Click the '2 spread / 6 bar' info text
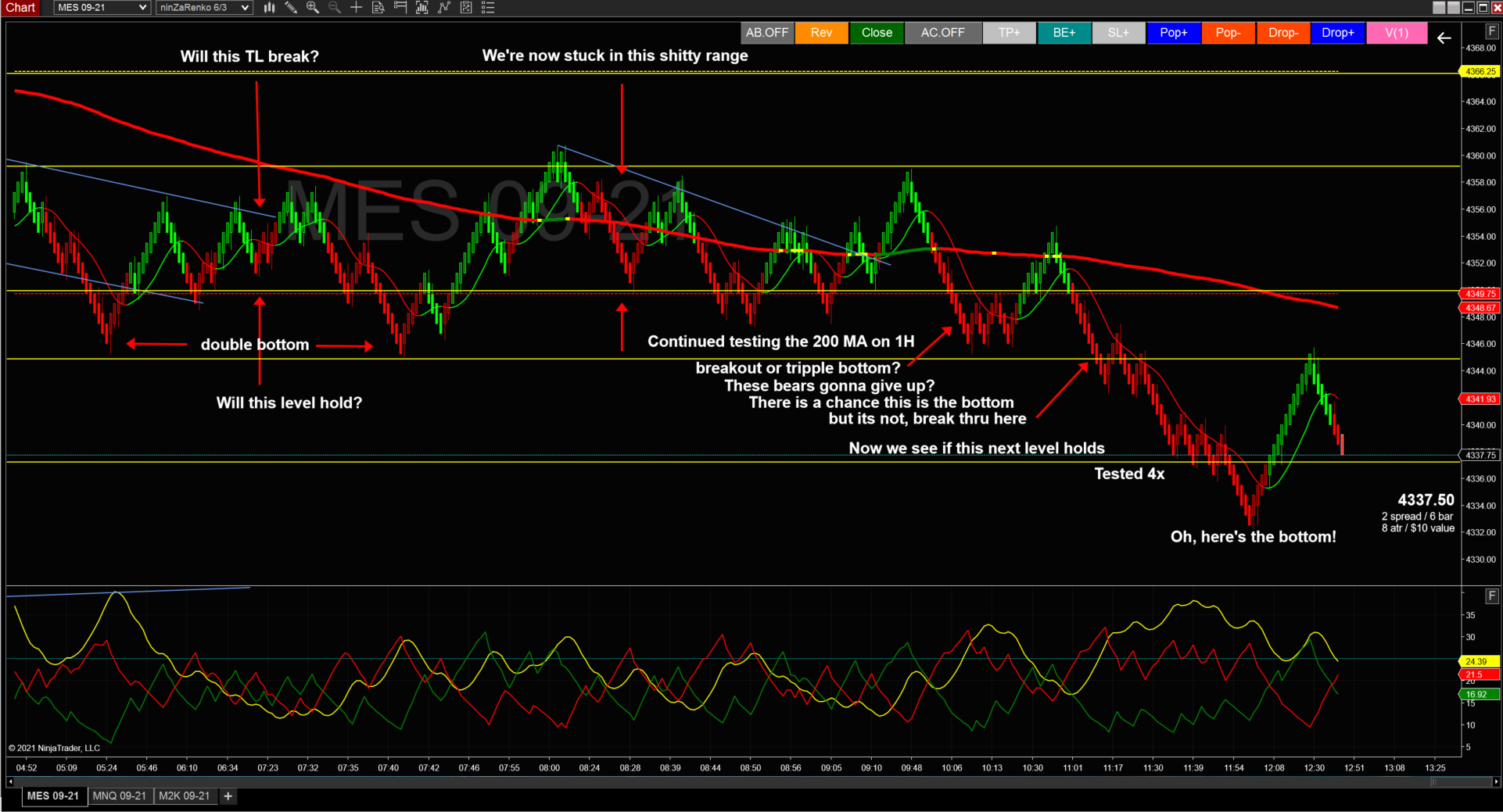The width and height of the screenshot is (1503, 812). pos(1417,517)
